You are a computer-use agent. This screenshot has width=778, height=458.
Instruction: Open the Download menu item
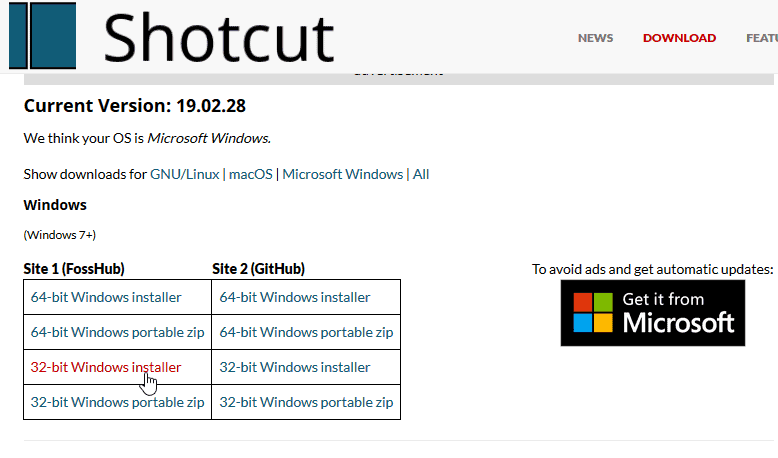[x=679, y=38]
